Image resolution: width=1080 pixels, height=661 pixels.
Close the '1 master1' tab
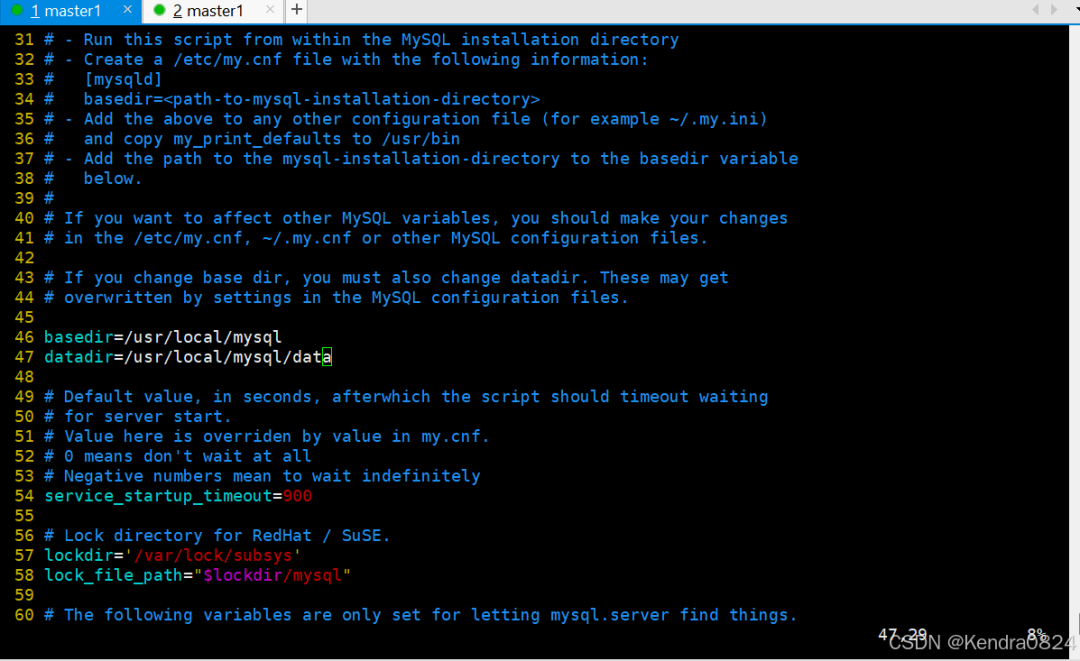point(127,10)
